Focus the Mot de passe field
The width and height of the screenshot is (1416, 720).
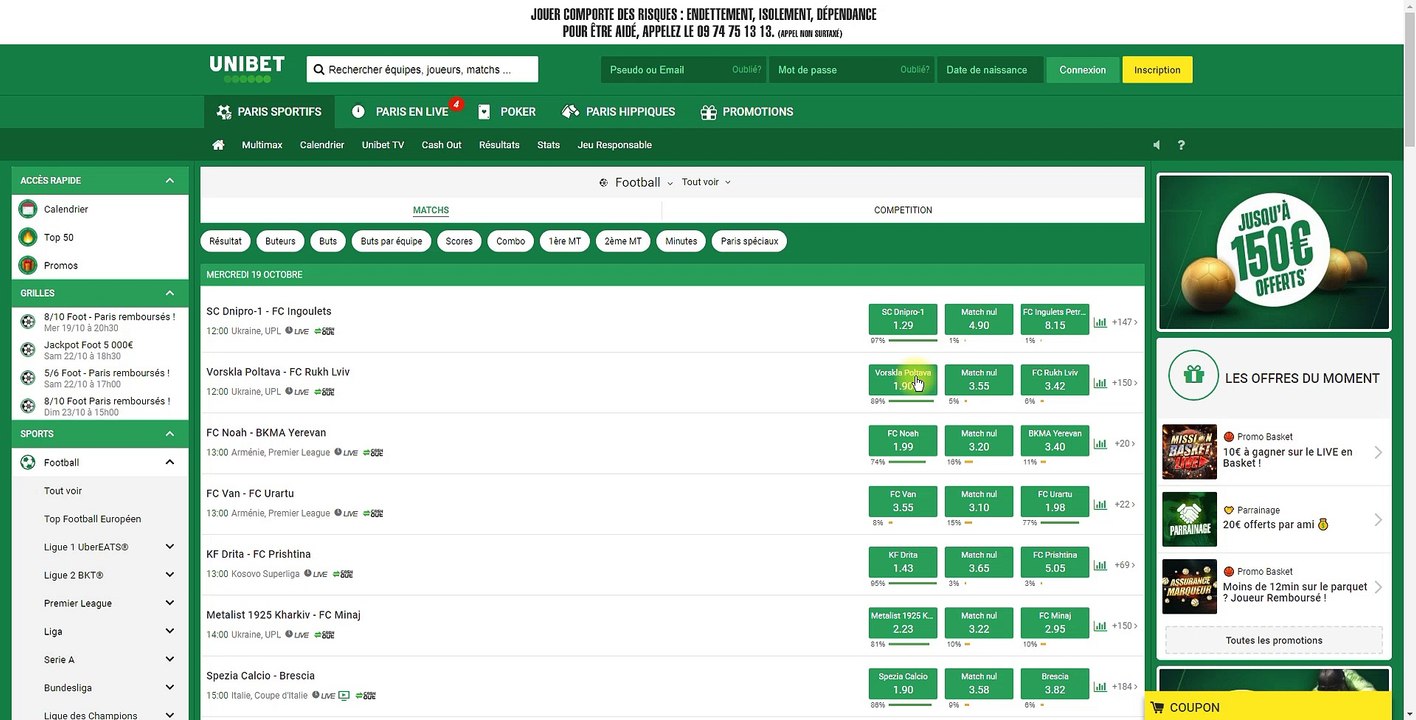click(x=852, y=70)
